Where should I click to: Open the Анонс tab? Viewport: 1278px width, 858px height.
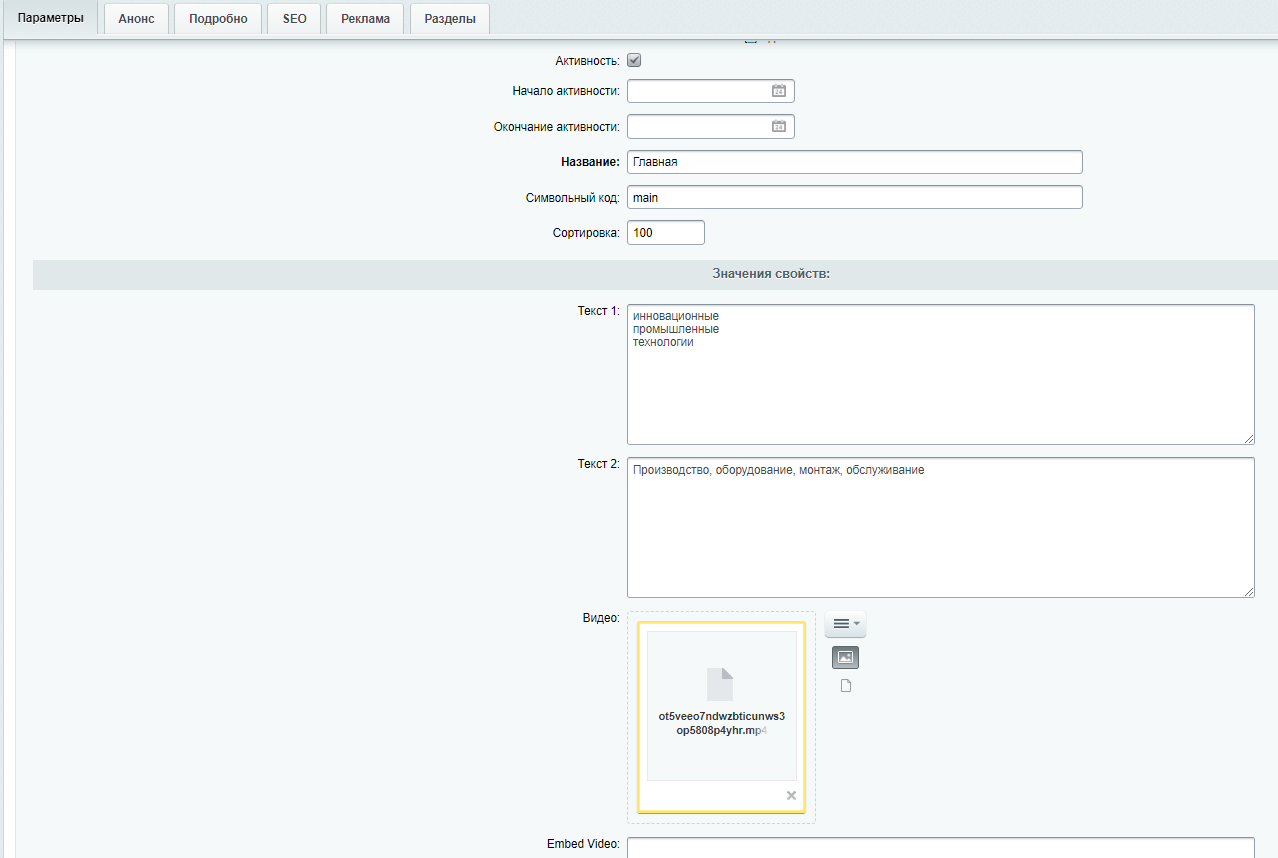[x=136, y=19]
